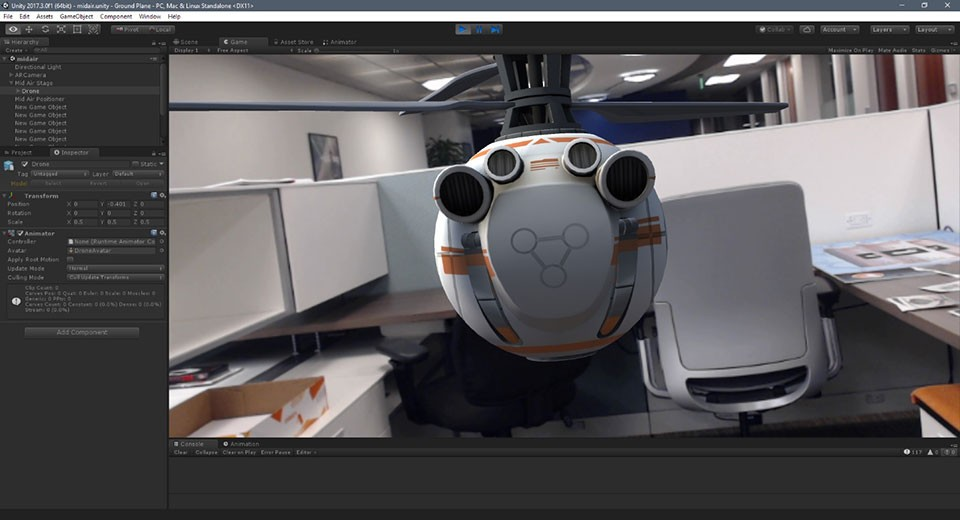Viewport: 960px width, 520px height.
Task: Click the Play button
Action: 463,29
